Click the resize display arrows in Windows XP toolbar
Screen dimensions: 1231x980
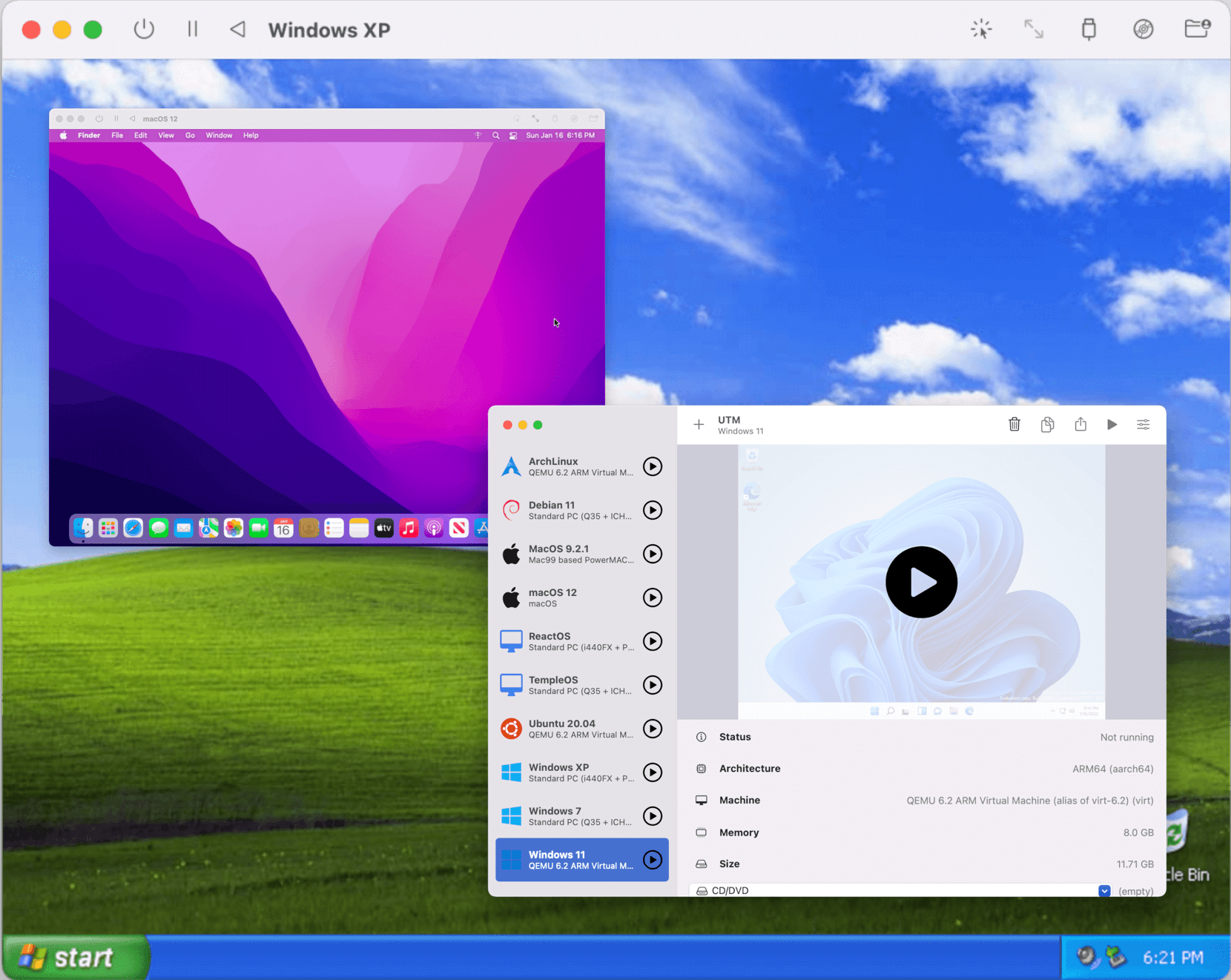(x=1034, y=30)
